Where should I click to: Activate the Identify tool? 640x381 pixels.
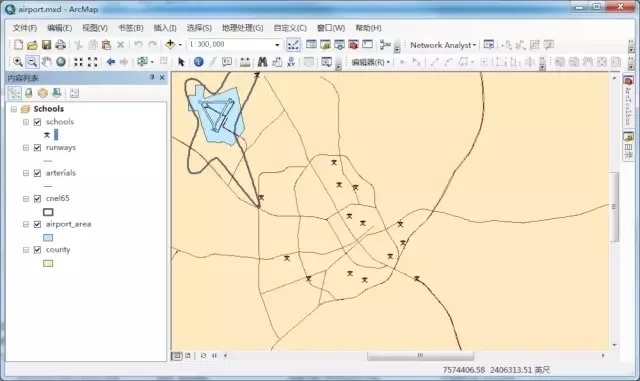tap(199, 62)
